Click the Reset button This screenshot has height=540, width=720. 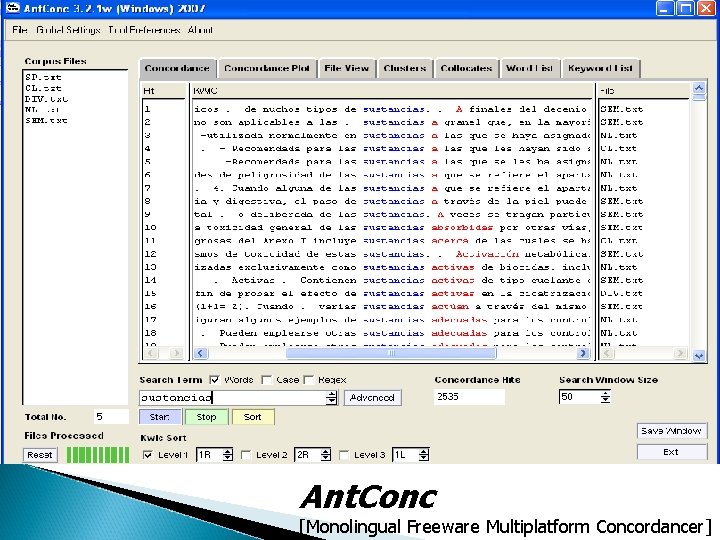[x=40, y=455]
